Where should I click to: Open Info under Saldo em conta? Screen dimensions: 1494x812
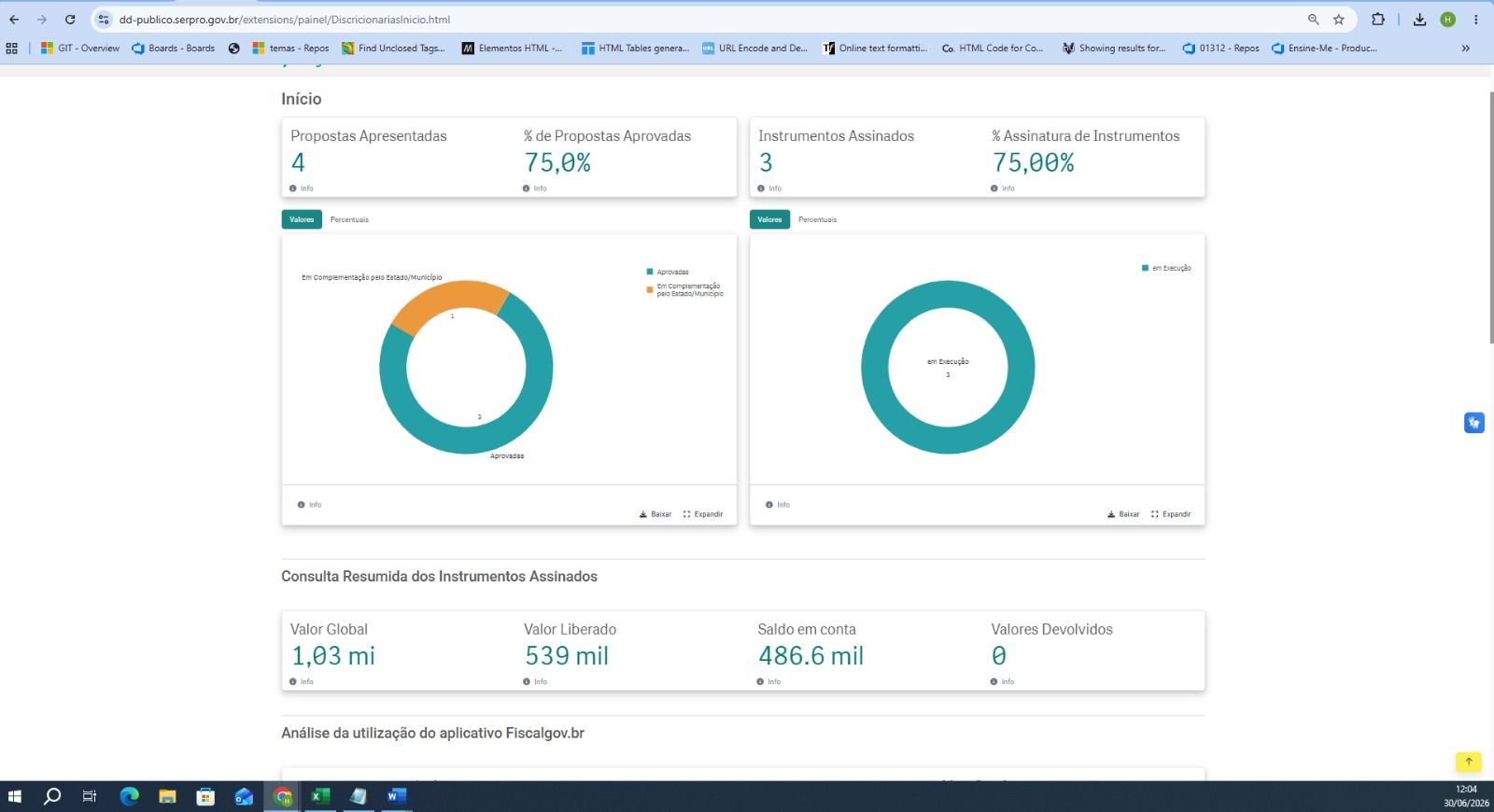(768, 682)
